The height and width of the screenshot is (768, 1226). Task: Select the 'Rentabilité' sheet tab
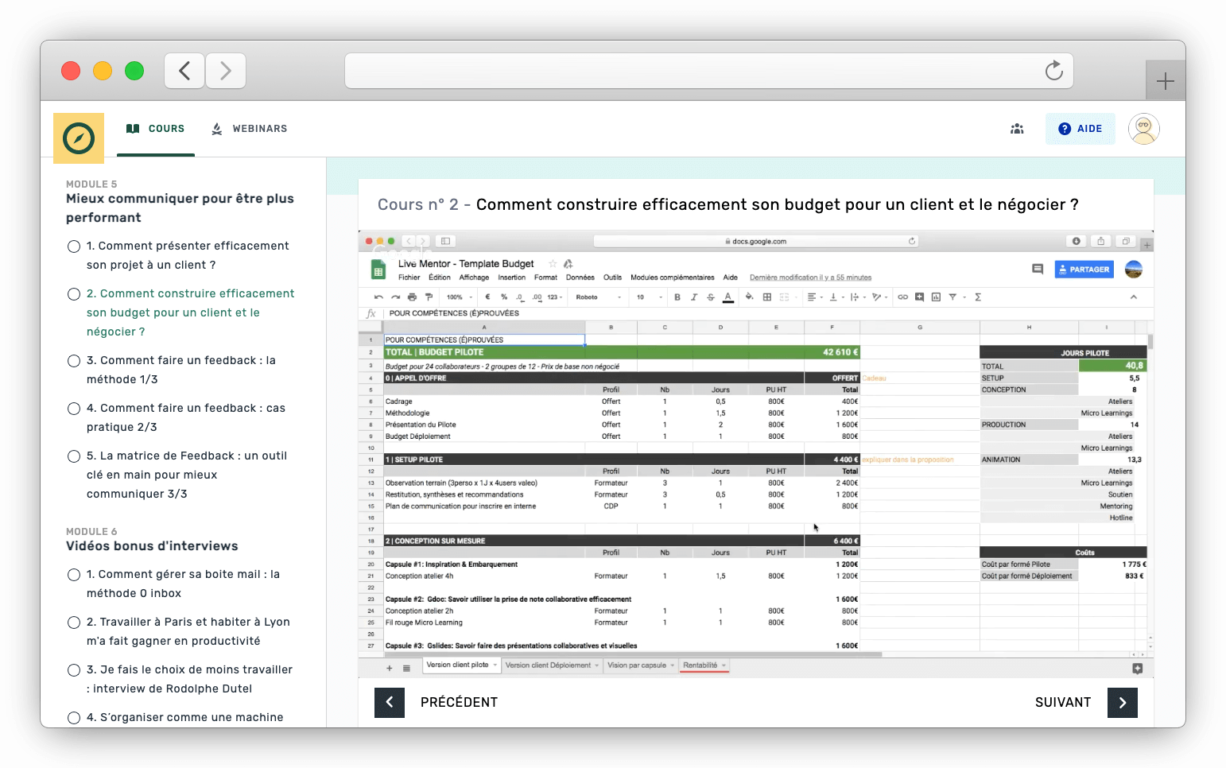tap(699, 665)
